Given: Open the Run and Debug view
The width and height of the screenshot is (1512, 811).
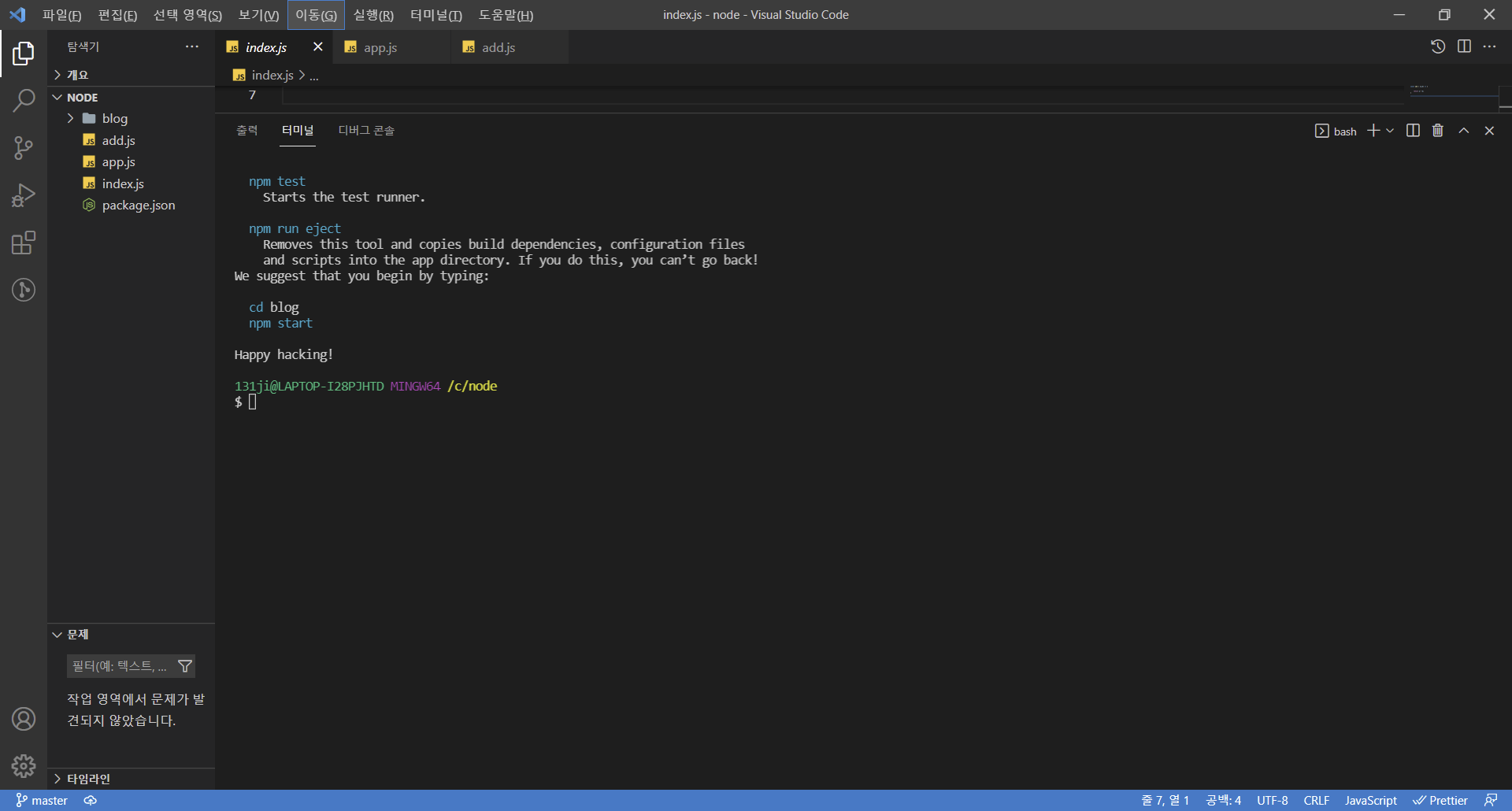Looking at the screenshot, I should click(x=24, y=194).
